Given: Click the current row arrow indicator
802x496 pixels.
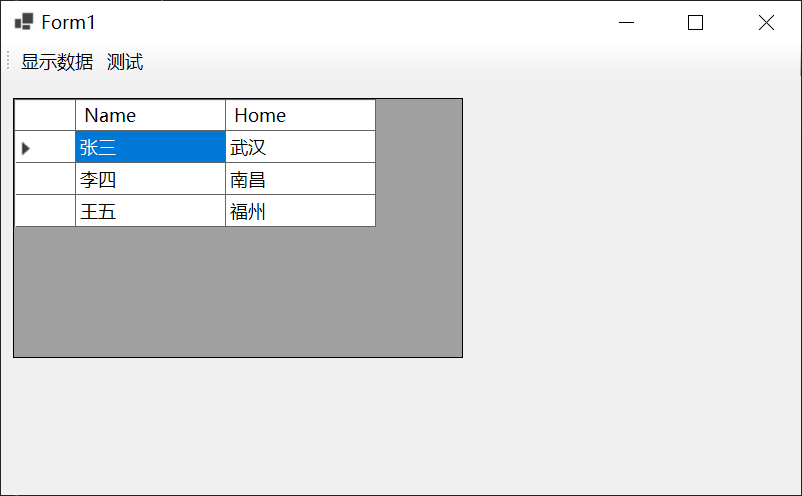Looking at the screenshot, I should 27,148.
